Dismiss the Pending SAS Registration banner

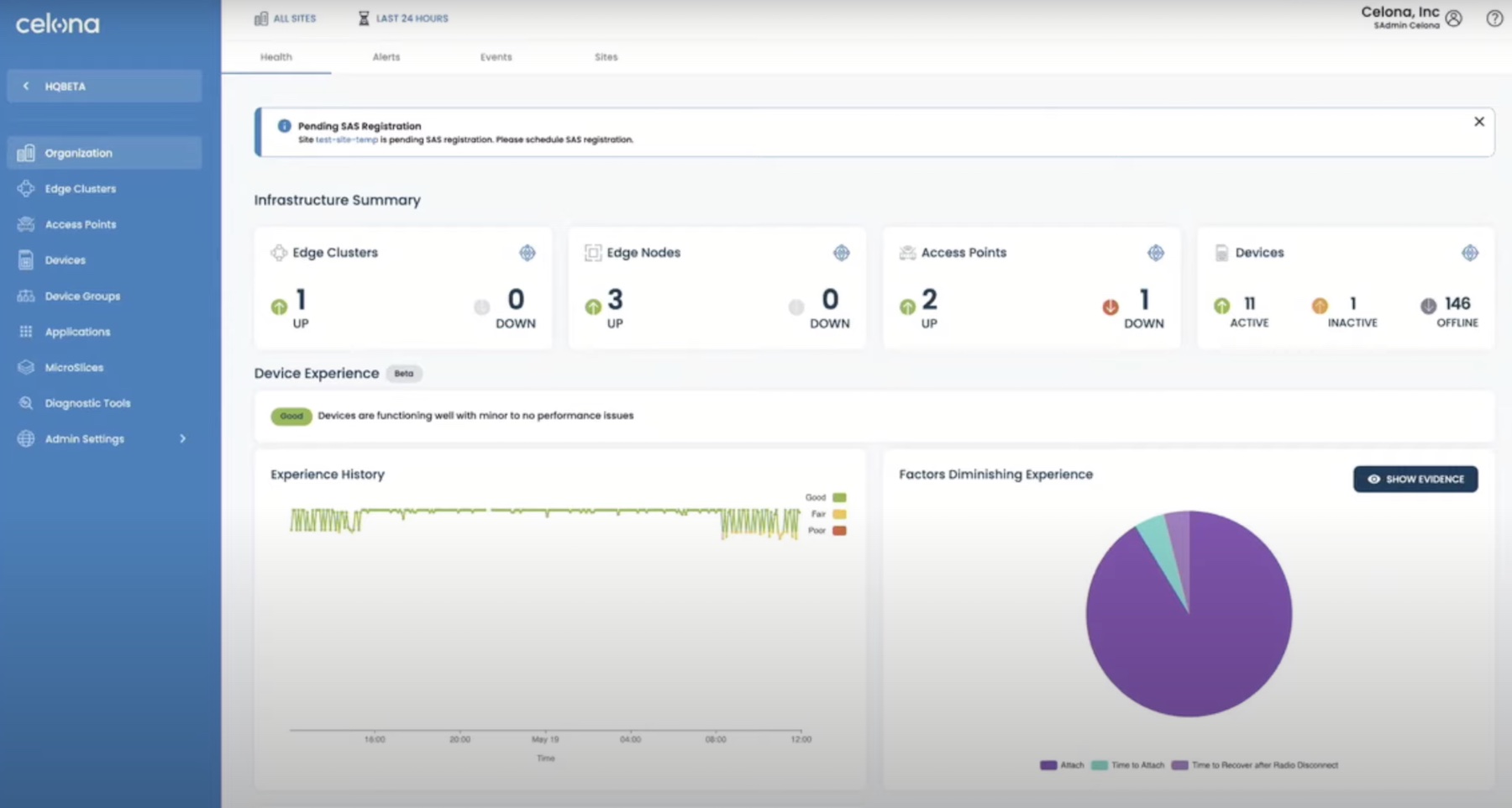coord(1479,122)
